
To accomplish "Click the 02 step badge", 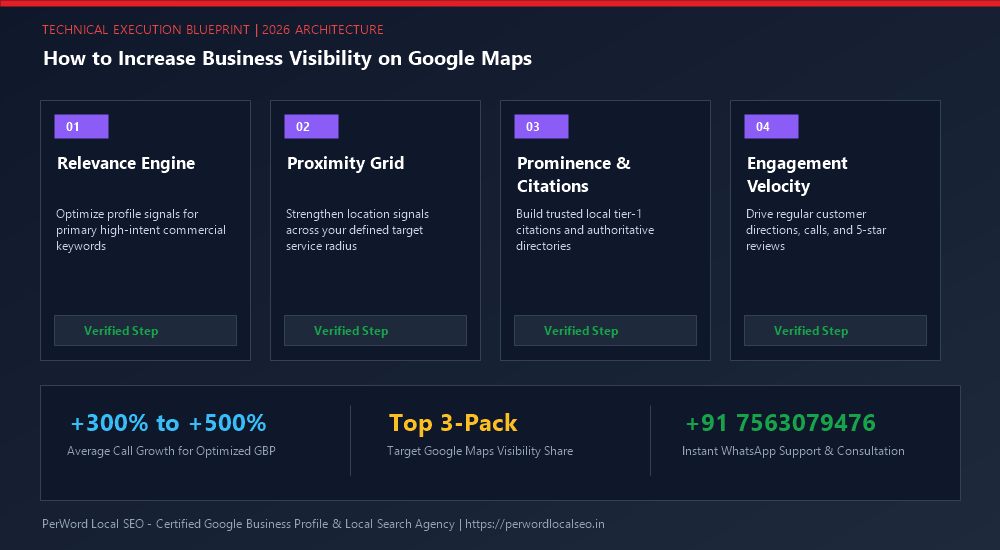I will coord(311,126).
